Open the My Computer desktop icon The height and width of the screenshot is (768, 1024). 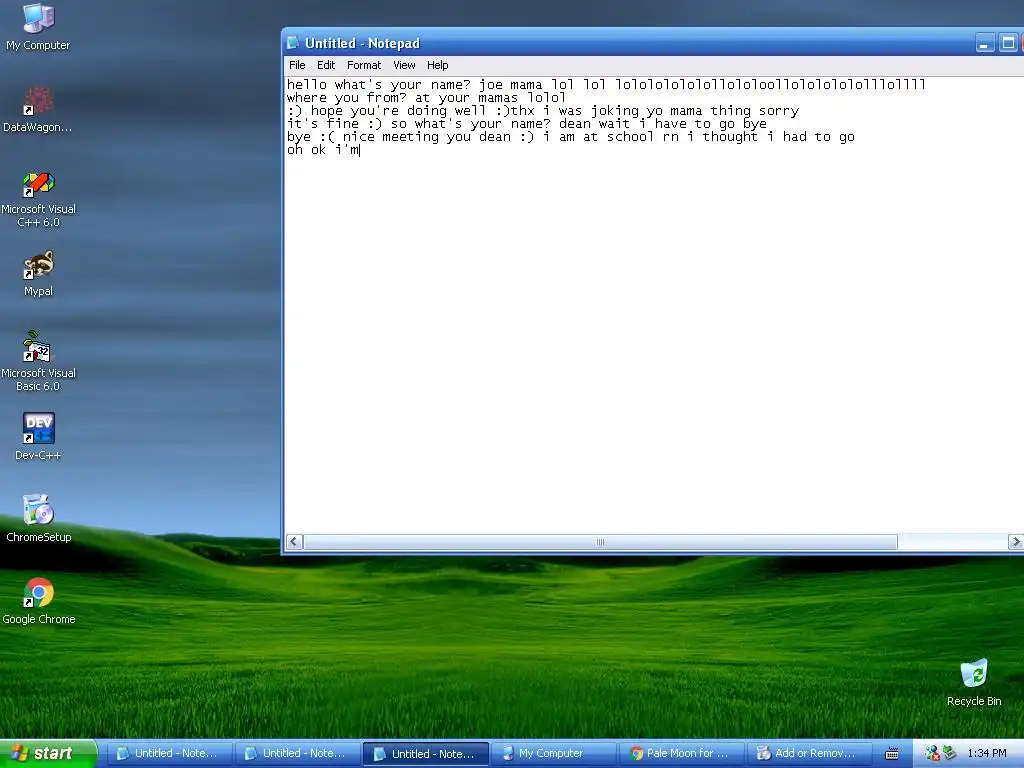coord(38,27)
